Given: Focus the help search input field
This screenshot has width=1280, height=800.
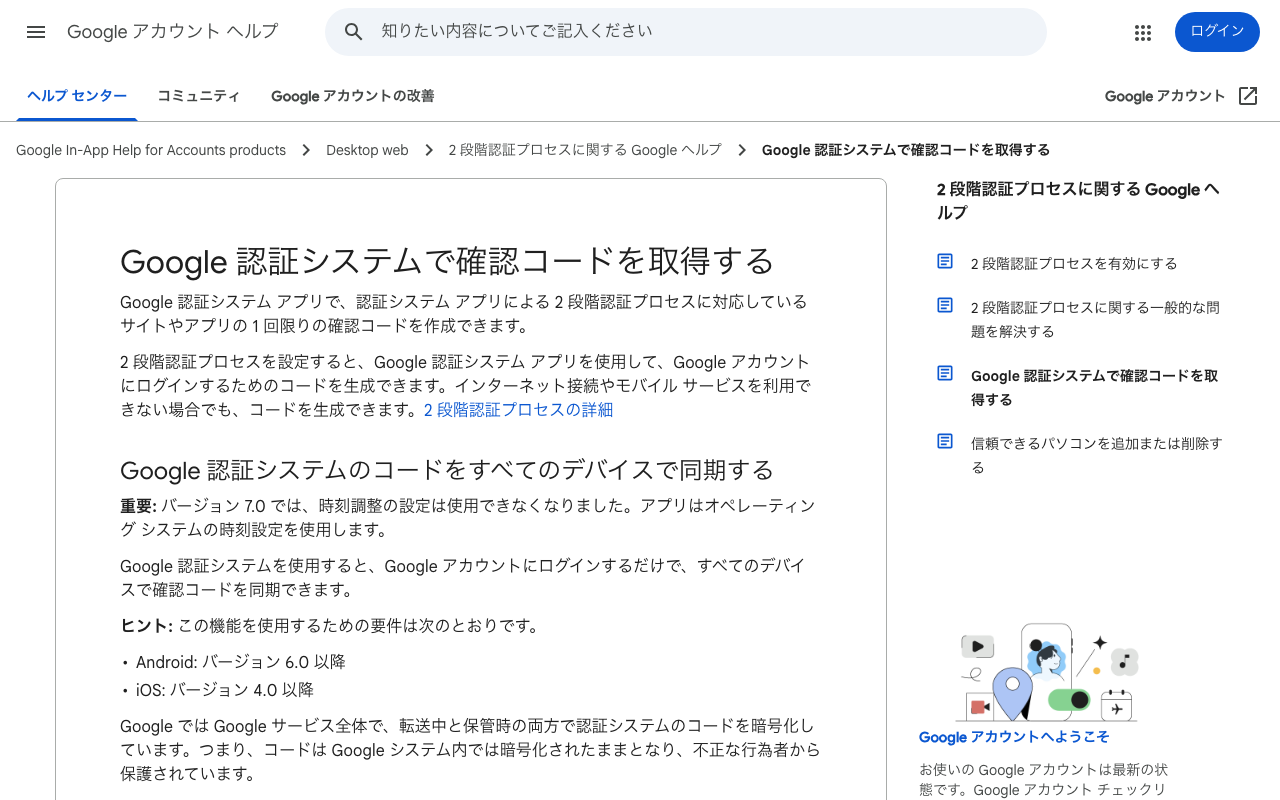Looking at the screenshot, I should (x=686, y=32).
